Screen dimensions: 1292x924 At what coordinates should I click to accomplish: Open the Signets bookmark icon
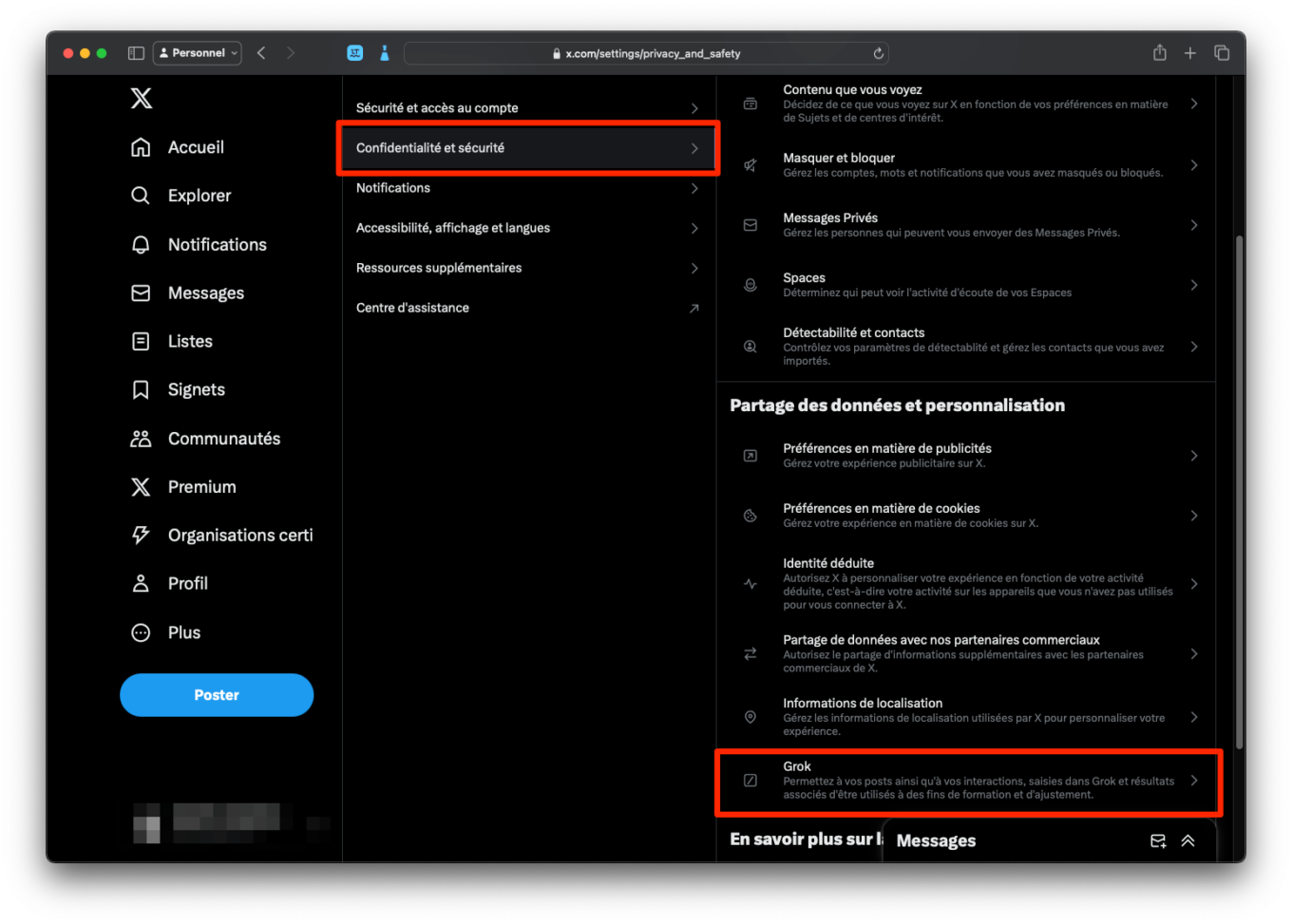pos(141,389)
